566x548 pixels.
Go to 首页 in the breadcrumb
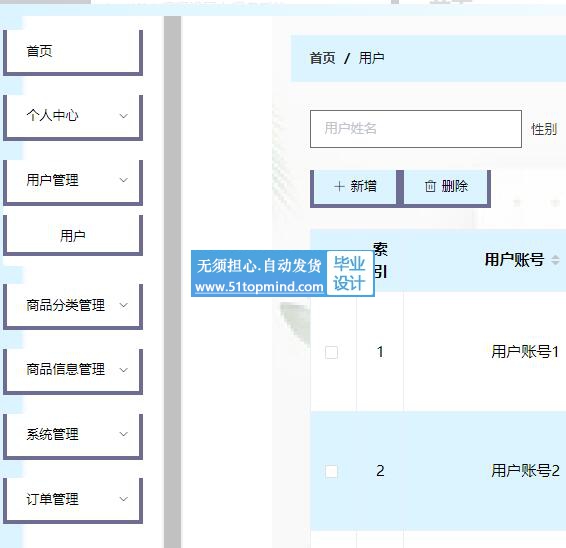[323, 58]
